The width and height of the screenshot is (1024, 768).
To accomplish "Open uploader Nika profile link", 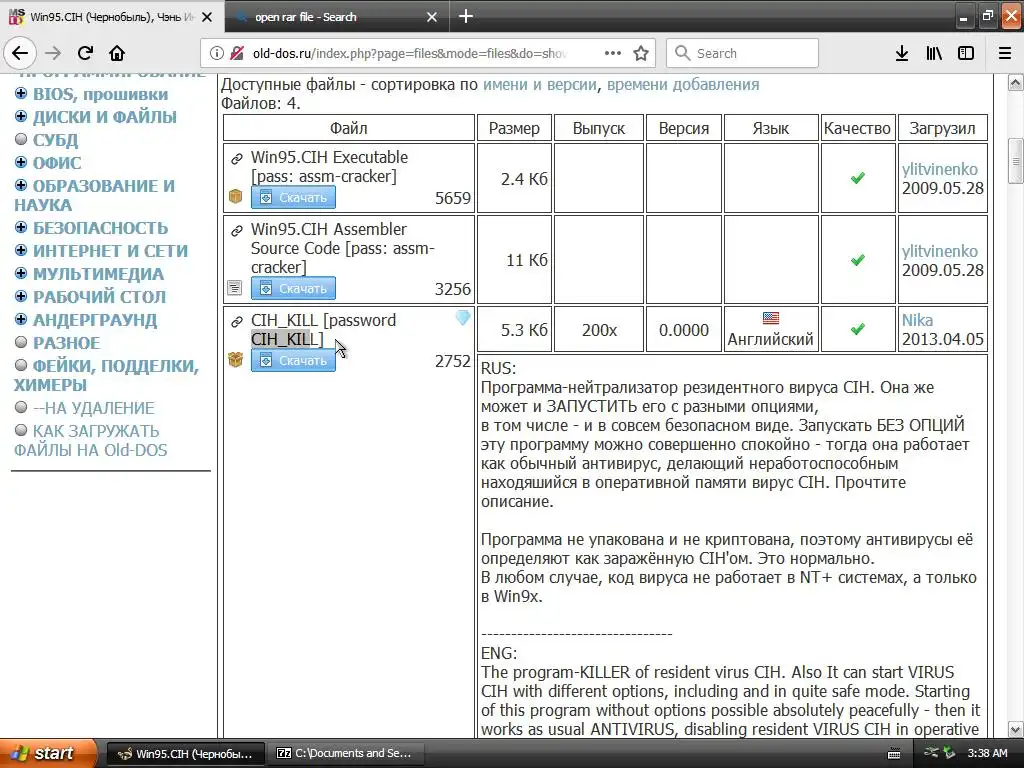I will 918,320.
